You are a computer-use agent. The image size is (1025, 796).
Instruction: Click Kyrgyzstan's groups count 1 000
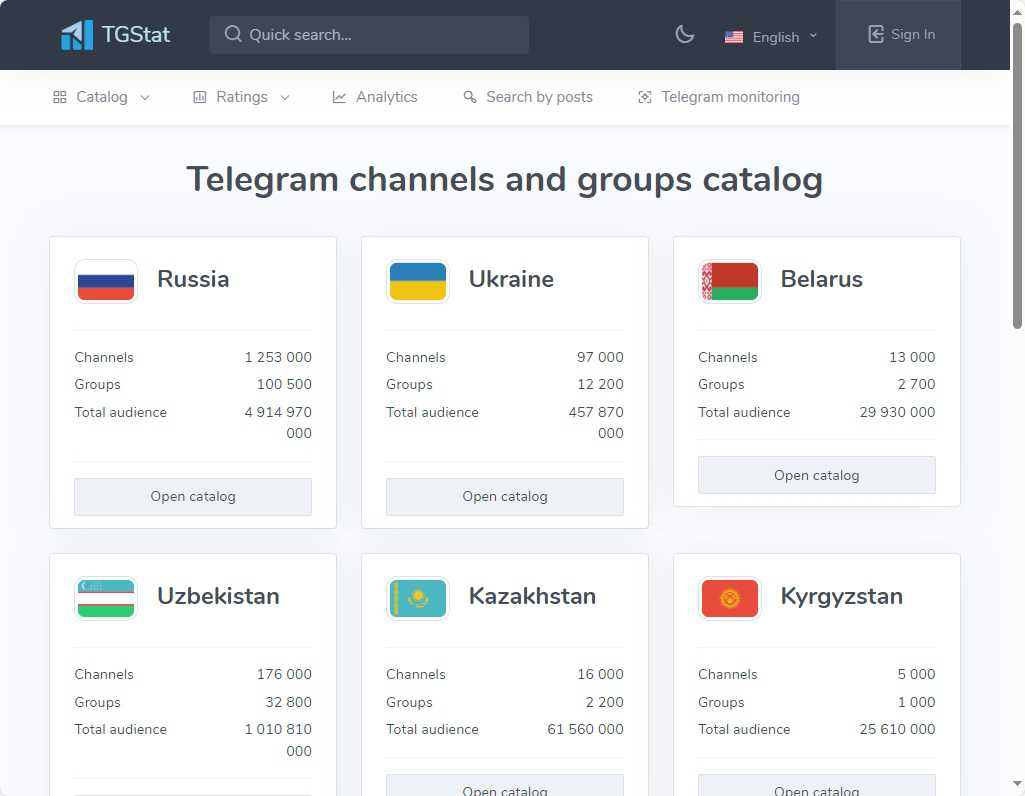tap(916, 703)
